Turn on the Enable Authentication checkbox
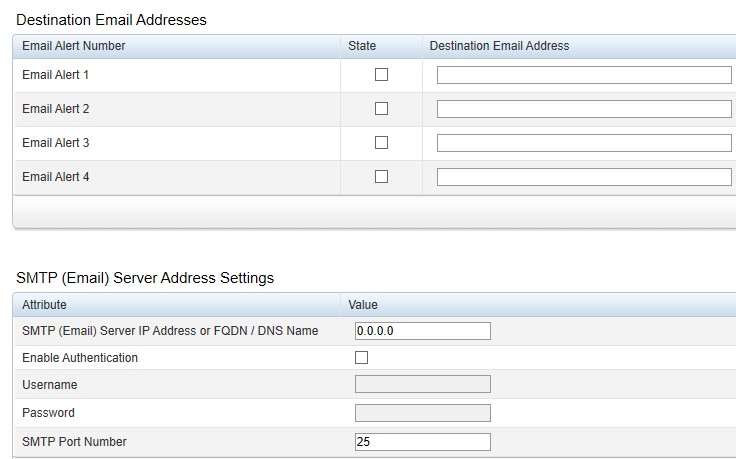 361,358
